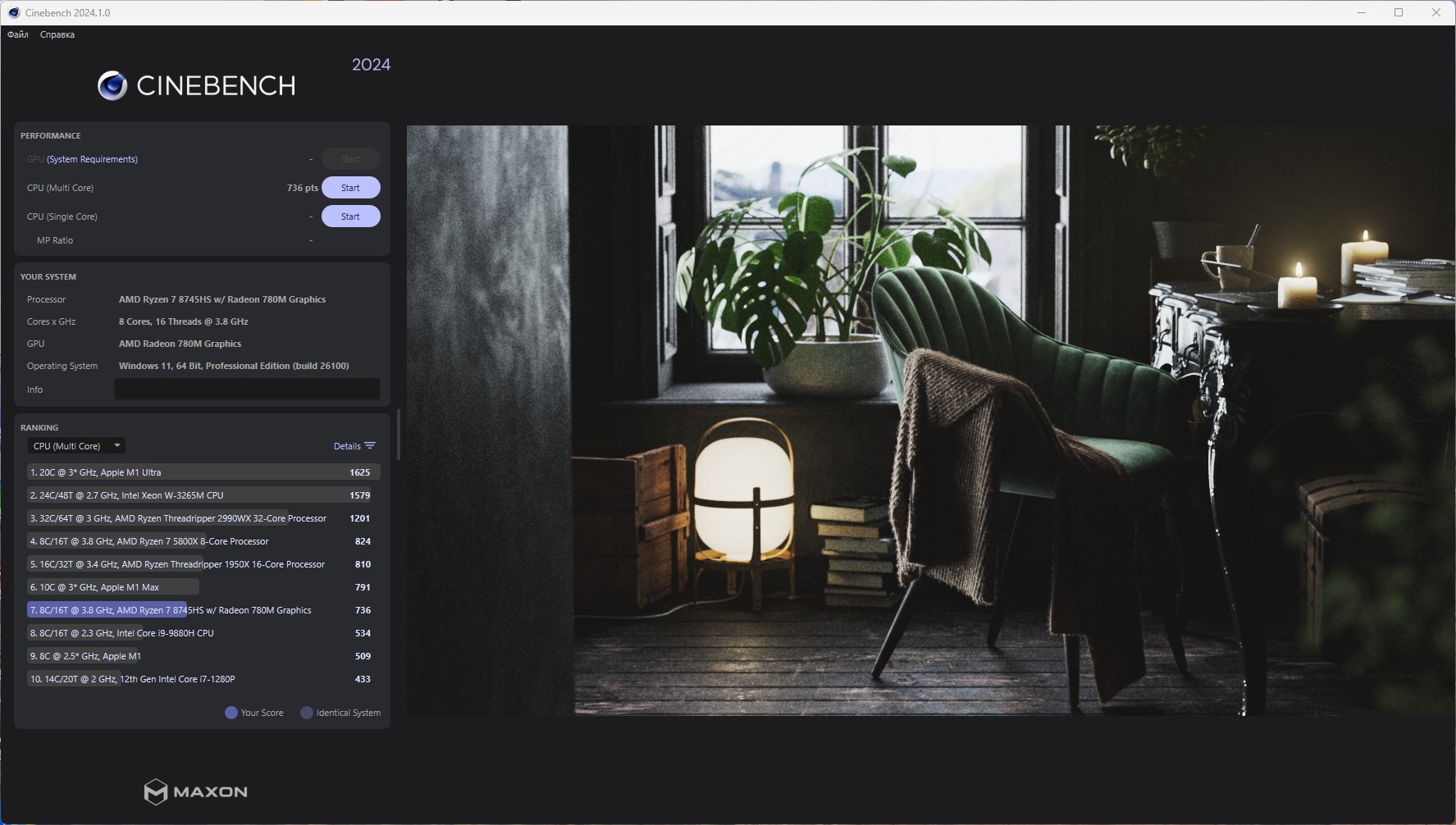Select the Apple M1 Max ranking row
The height and width of the screenshot is (825, 1456).
point(203,587)
